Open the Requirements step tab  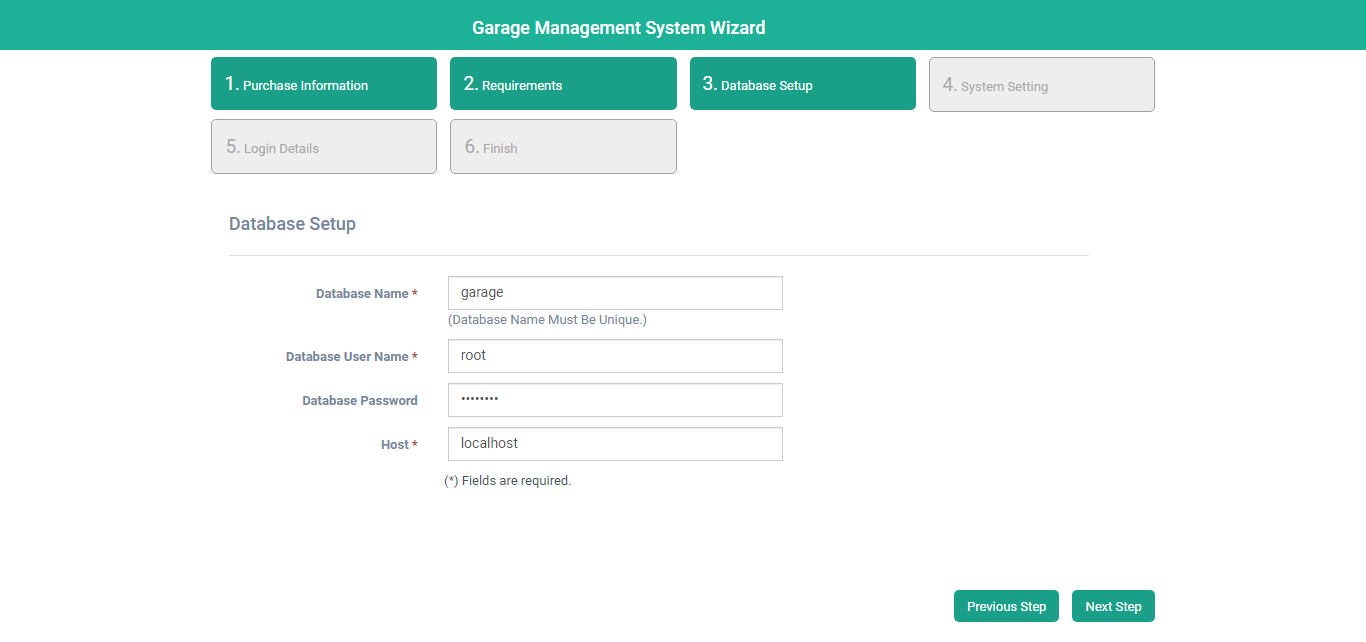(563, 84)
